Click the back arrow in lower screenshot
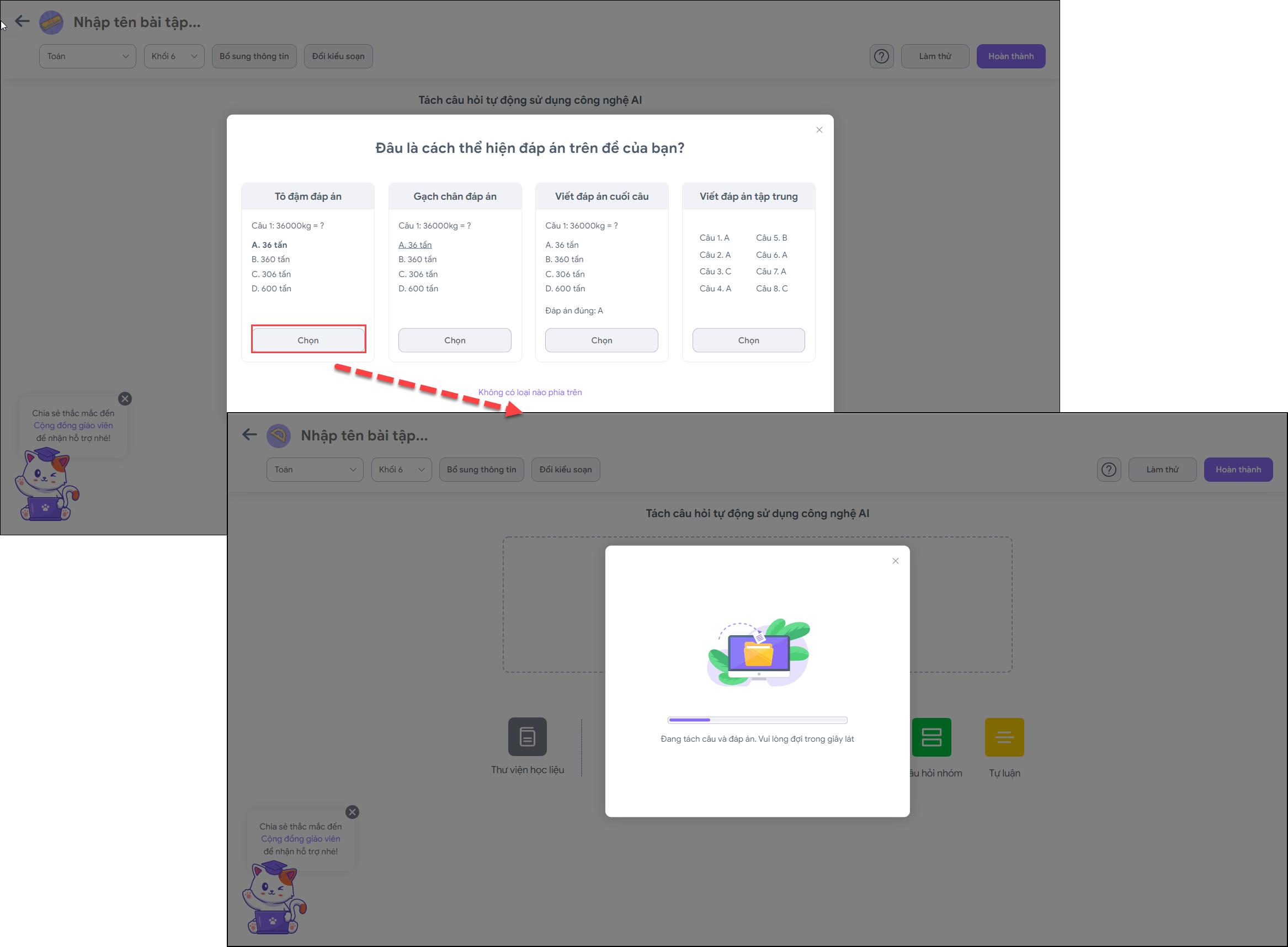 (x=249, y=434)
